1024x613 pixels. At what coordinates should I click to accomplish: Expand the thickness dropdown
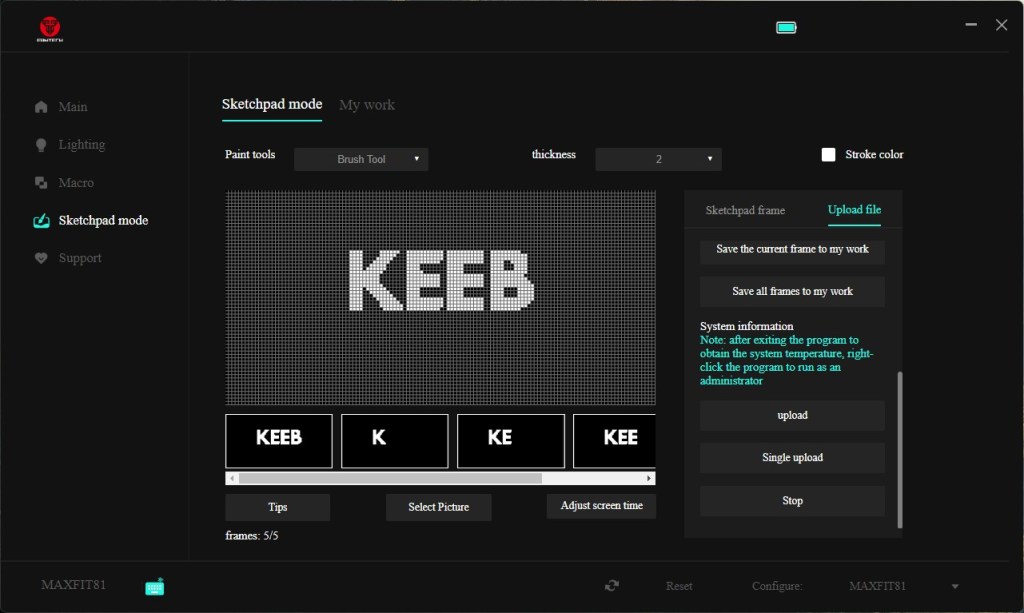[658, 159]
